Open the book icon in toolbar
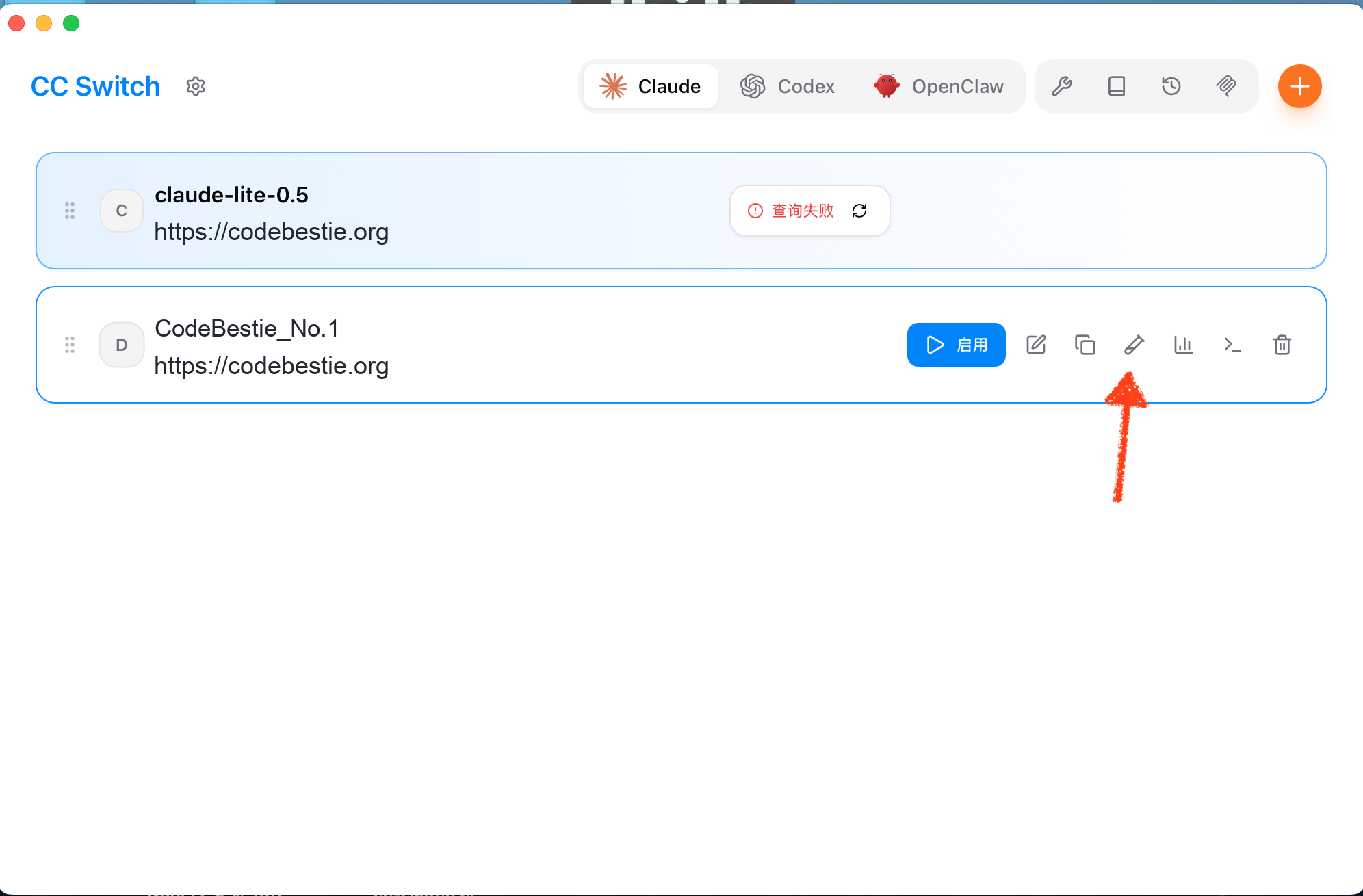Screen dimensions: 1363x896 1117,86
